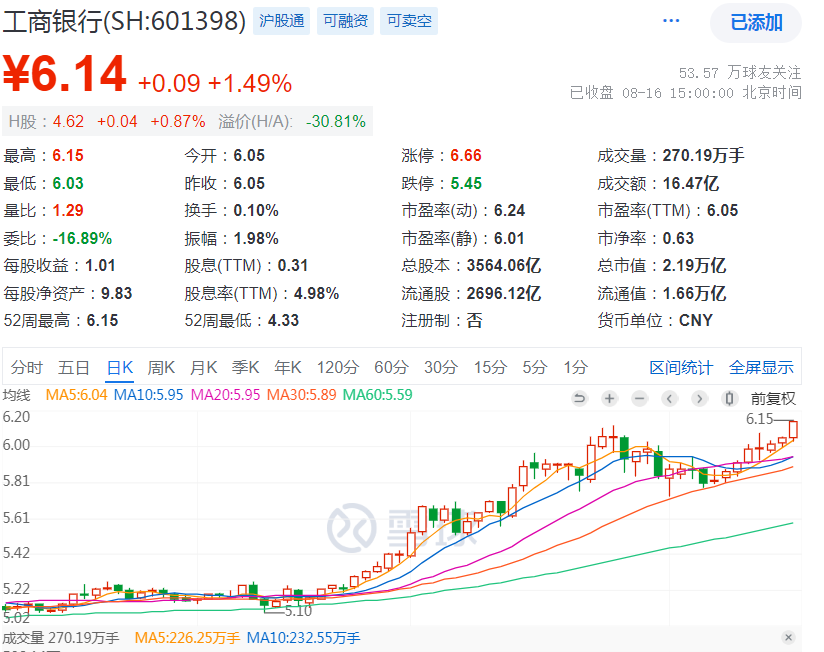824x652 pixels.
Task: Move chart right with the right chevron
Action: [x=699, y=399]
